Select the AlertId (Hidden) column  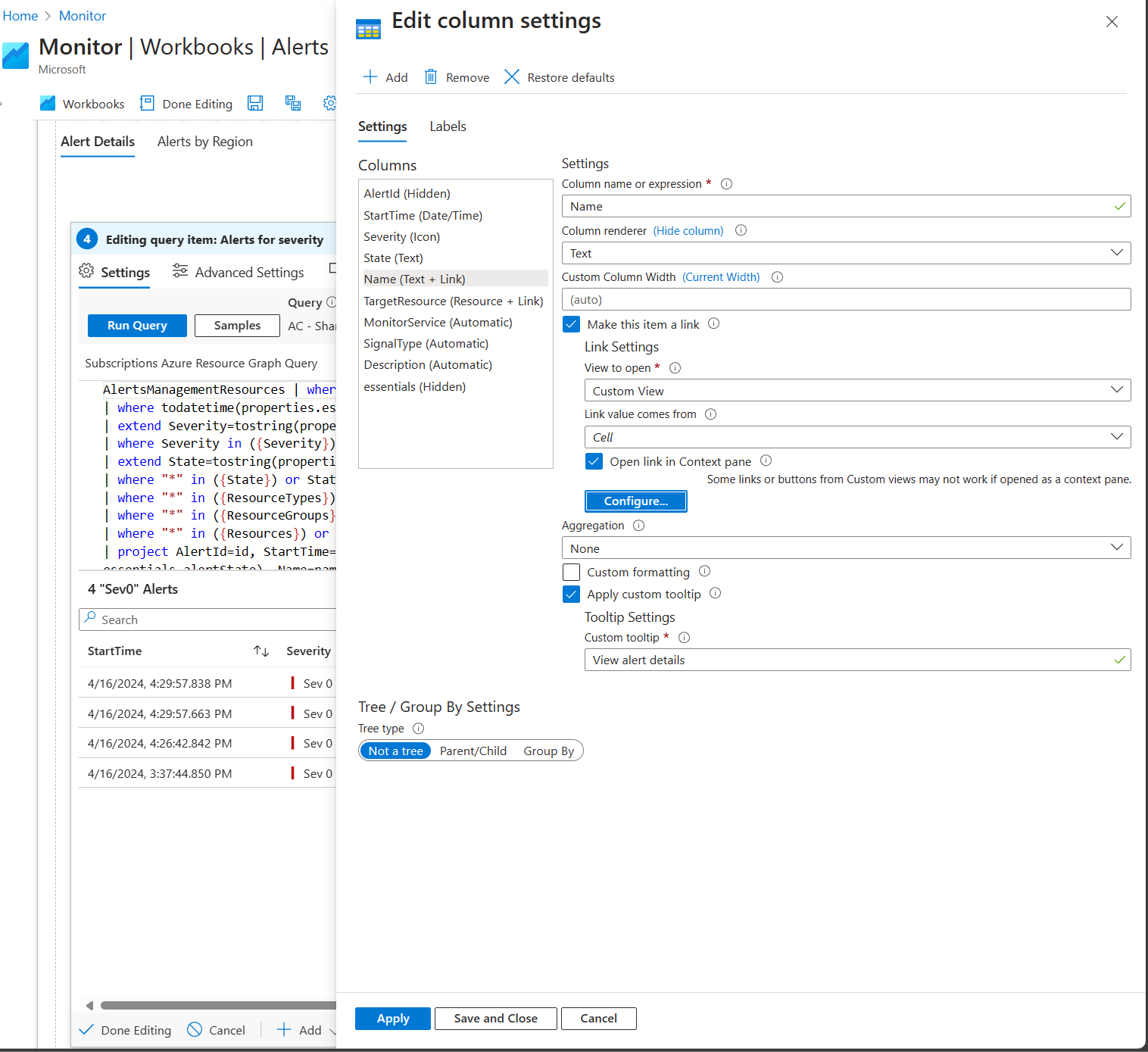[x=407, y=193]
